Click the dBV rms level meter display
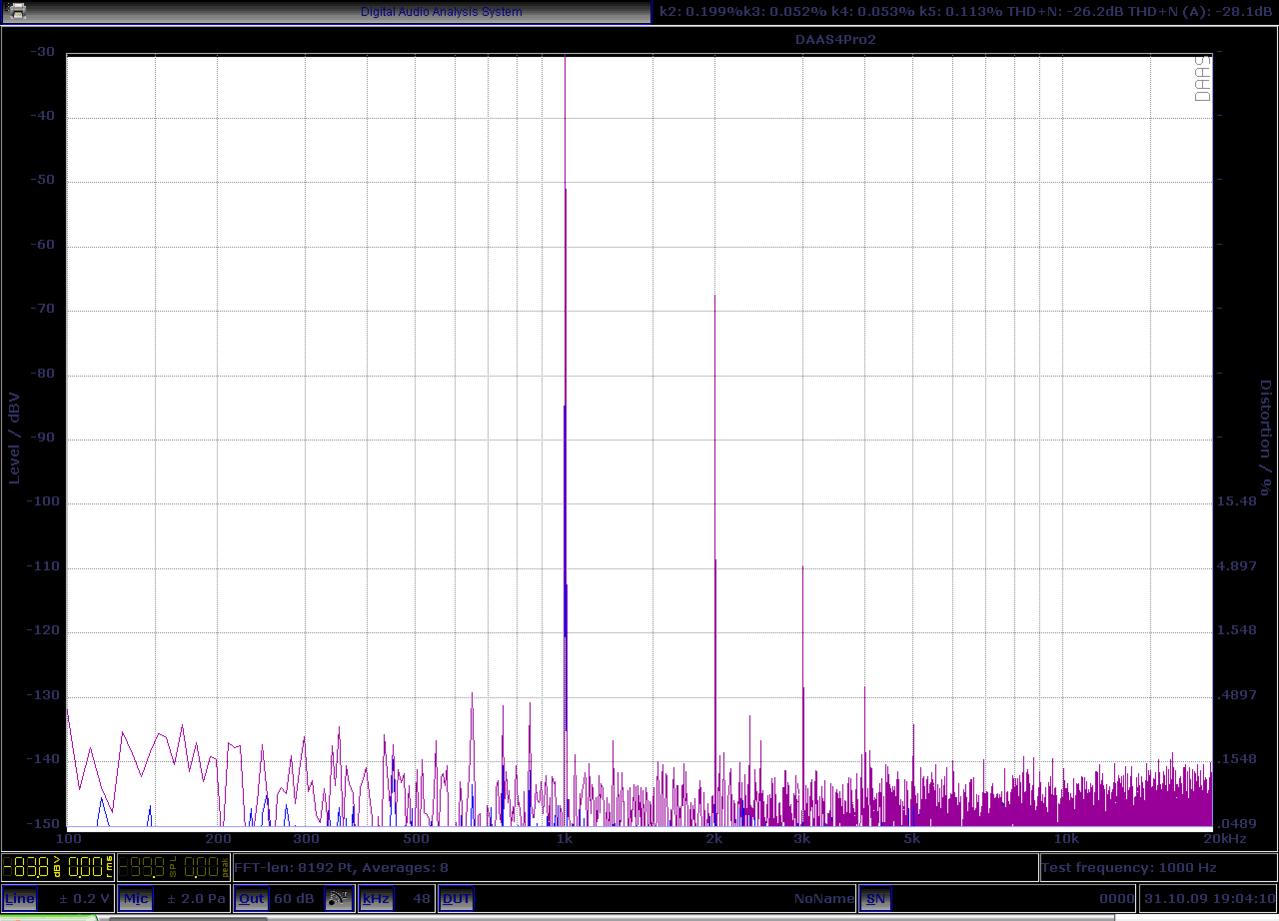 pyautogui.click(x=58, y=866)
